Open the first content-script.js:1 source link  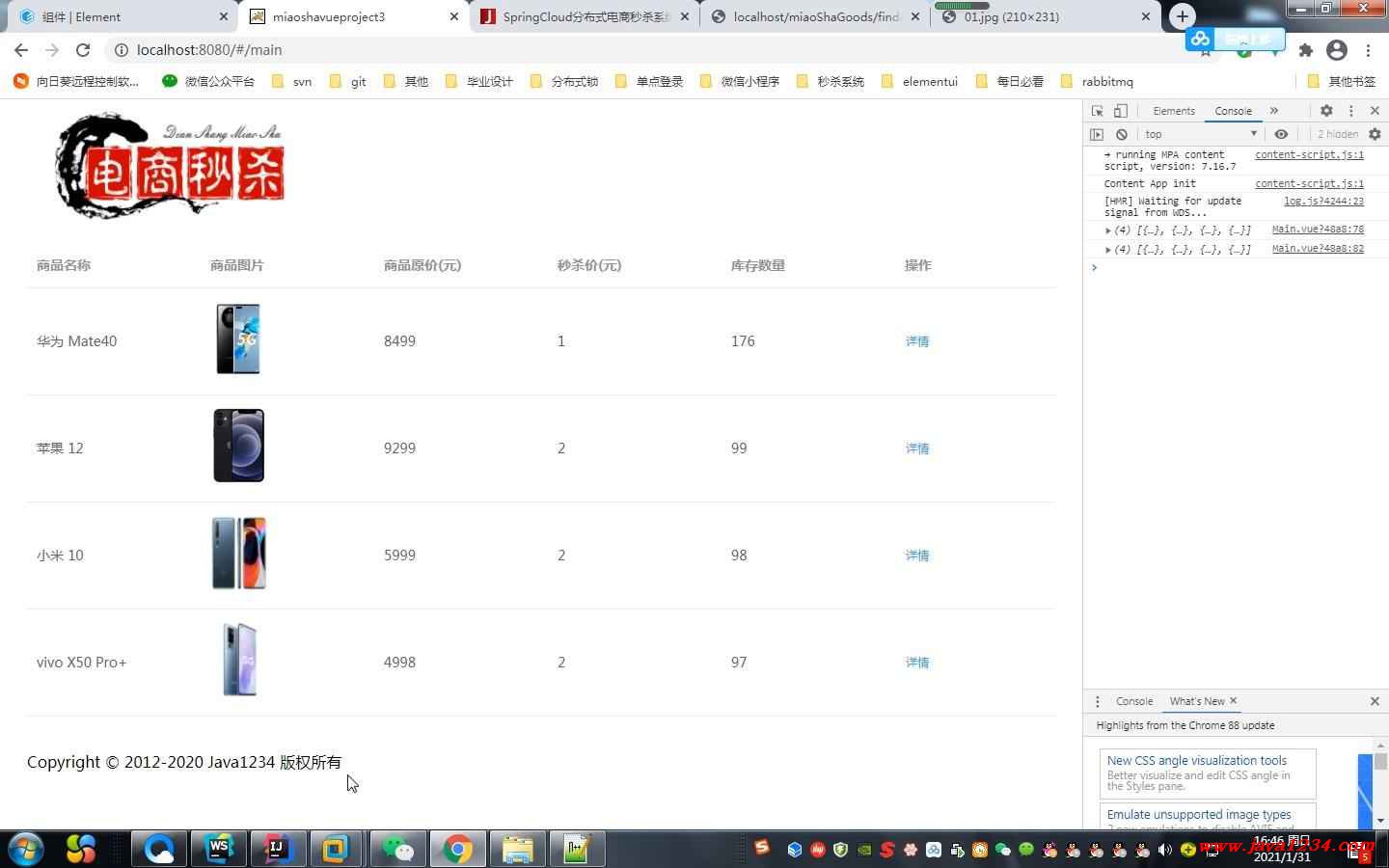coord(1309,154)
